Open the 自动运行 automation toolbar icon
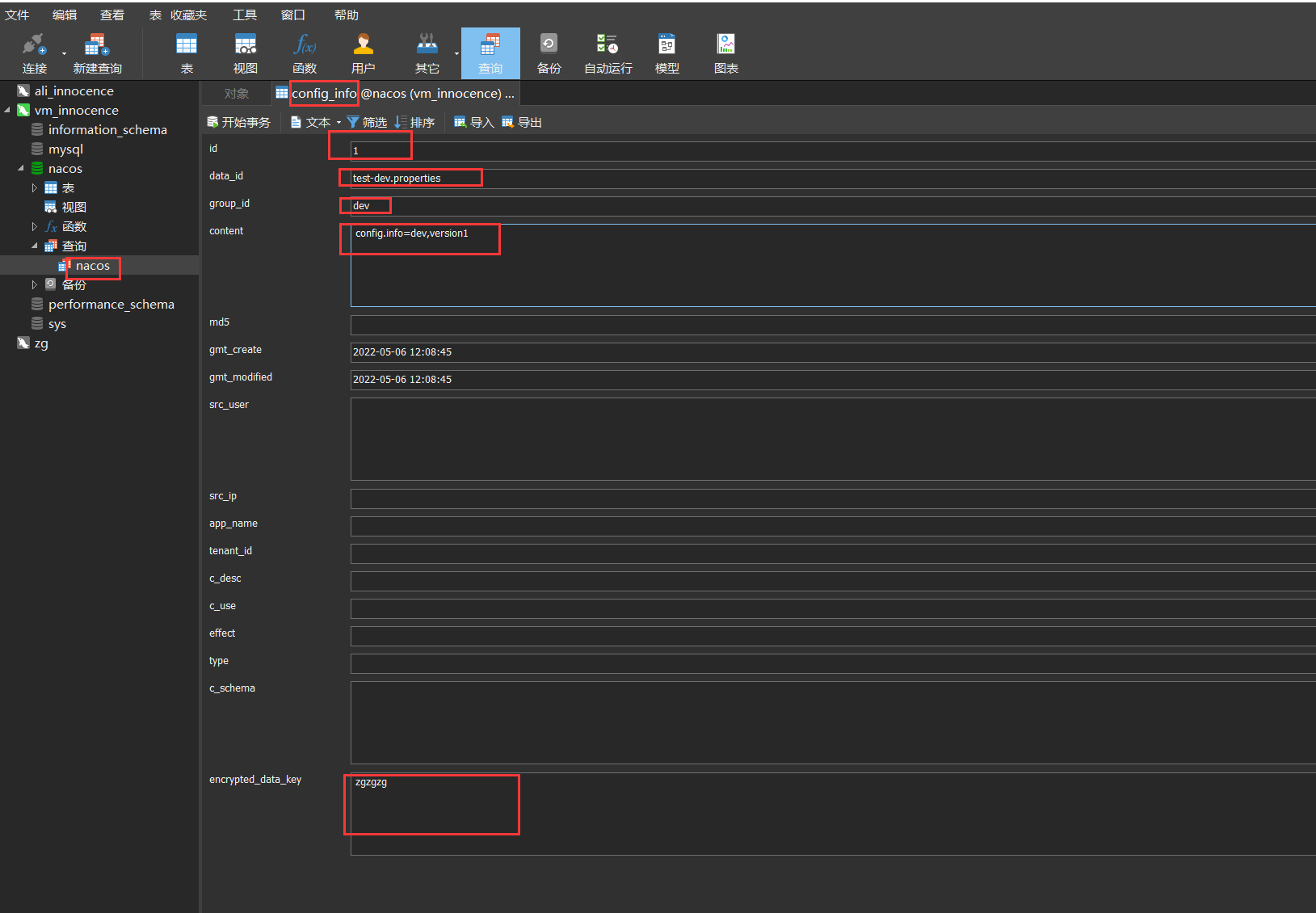Viewport: 1316px width, 913px height. tap(608, 53)
